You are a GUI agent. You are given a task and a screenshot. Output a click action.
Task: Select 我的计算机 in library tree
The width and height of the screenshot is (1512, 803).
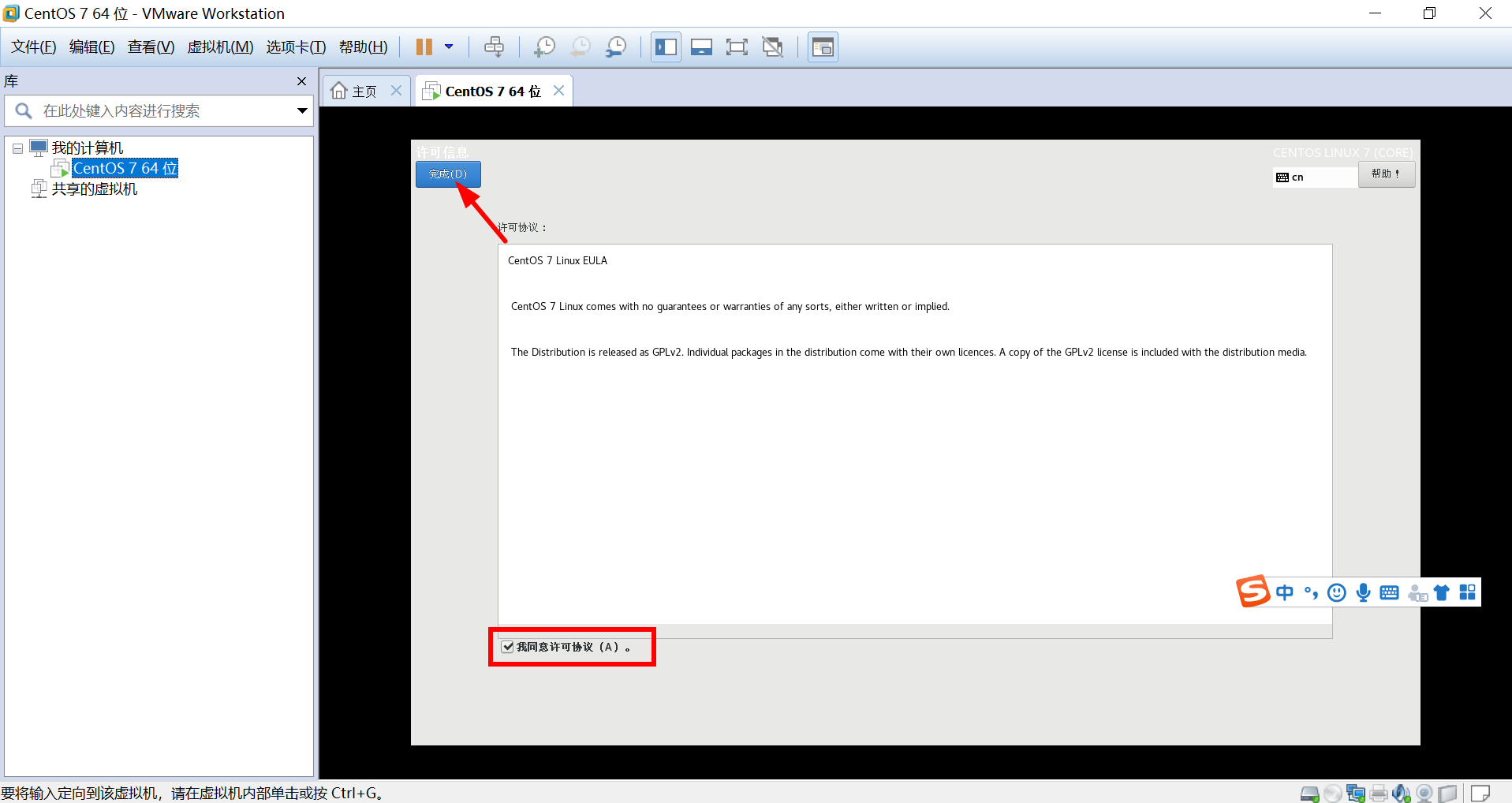(x=88, y=148)
